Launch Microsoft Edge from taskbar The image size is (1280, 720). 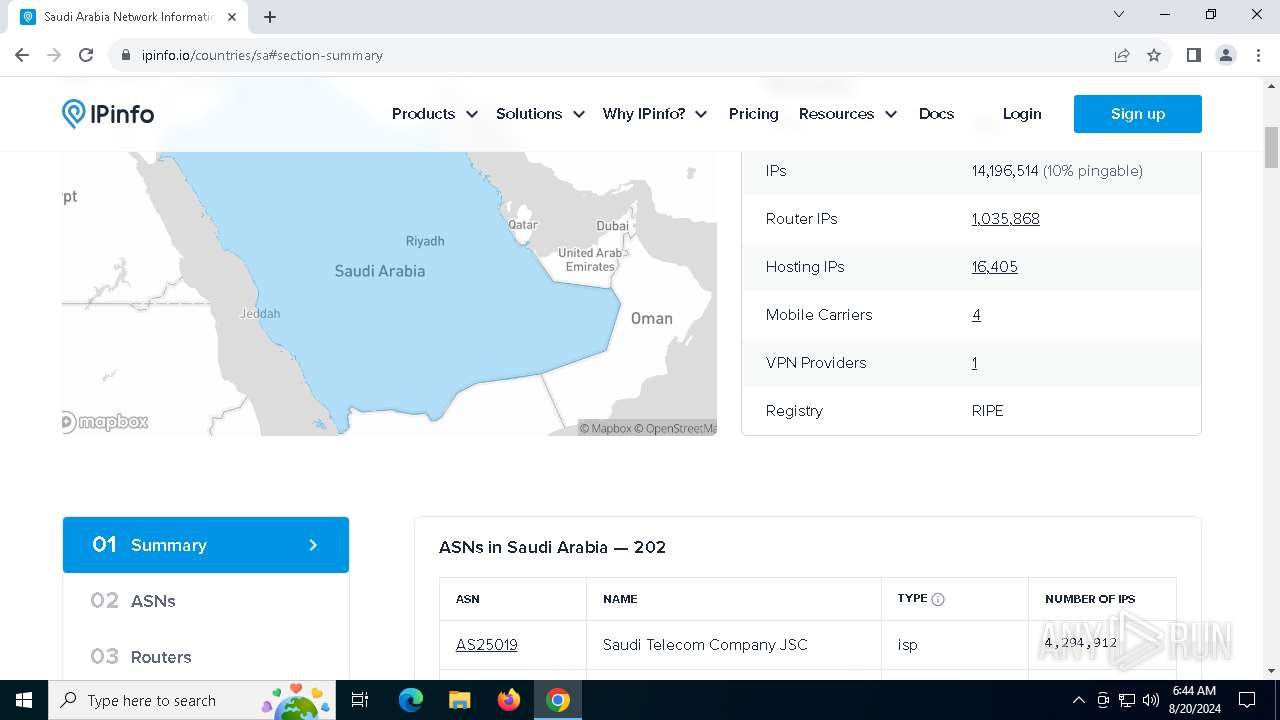(411, 700)
